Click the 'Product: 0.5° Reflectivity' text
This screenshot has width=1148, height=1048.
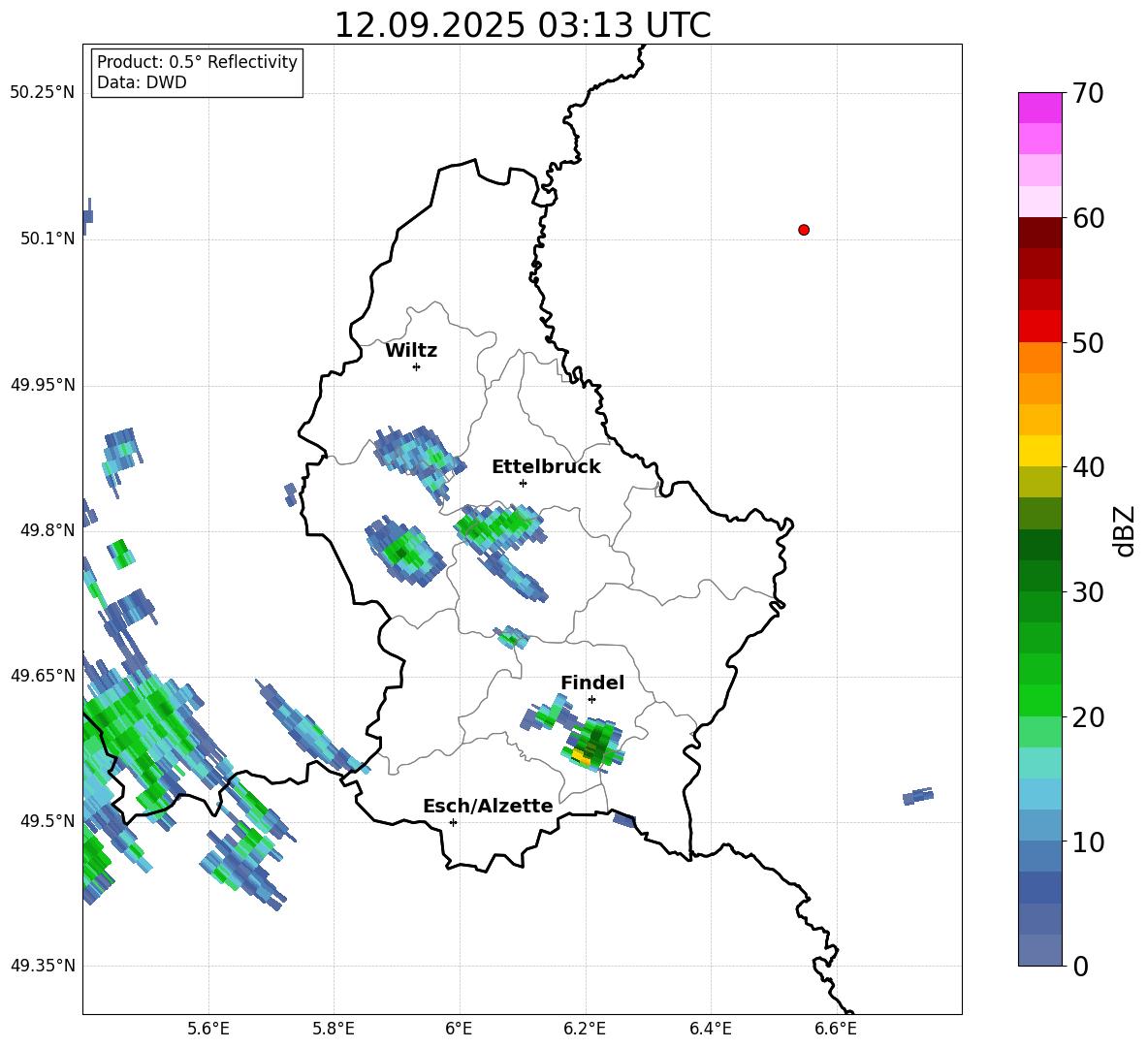[x=197, y=62]
